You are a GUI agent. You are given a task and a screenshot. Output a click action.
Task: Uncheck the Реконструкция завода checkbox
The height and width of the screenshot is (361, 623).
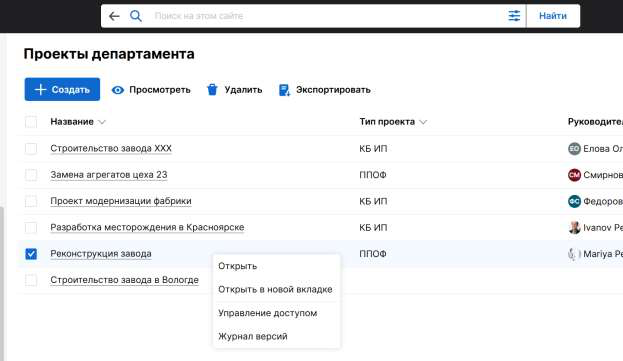[31, 254]
